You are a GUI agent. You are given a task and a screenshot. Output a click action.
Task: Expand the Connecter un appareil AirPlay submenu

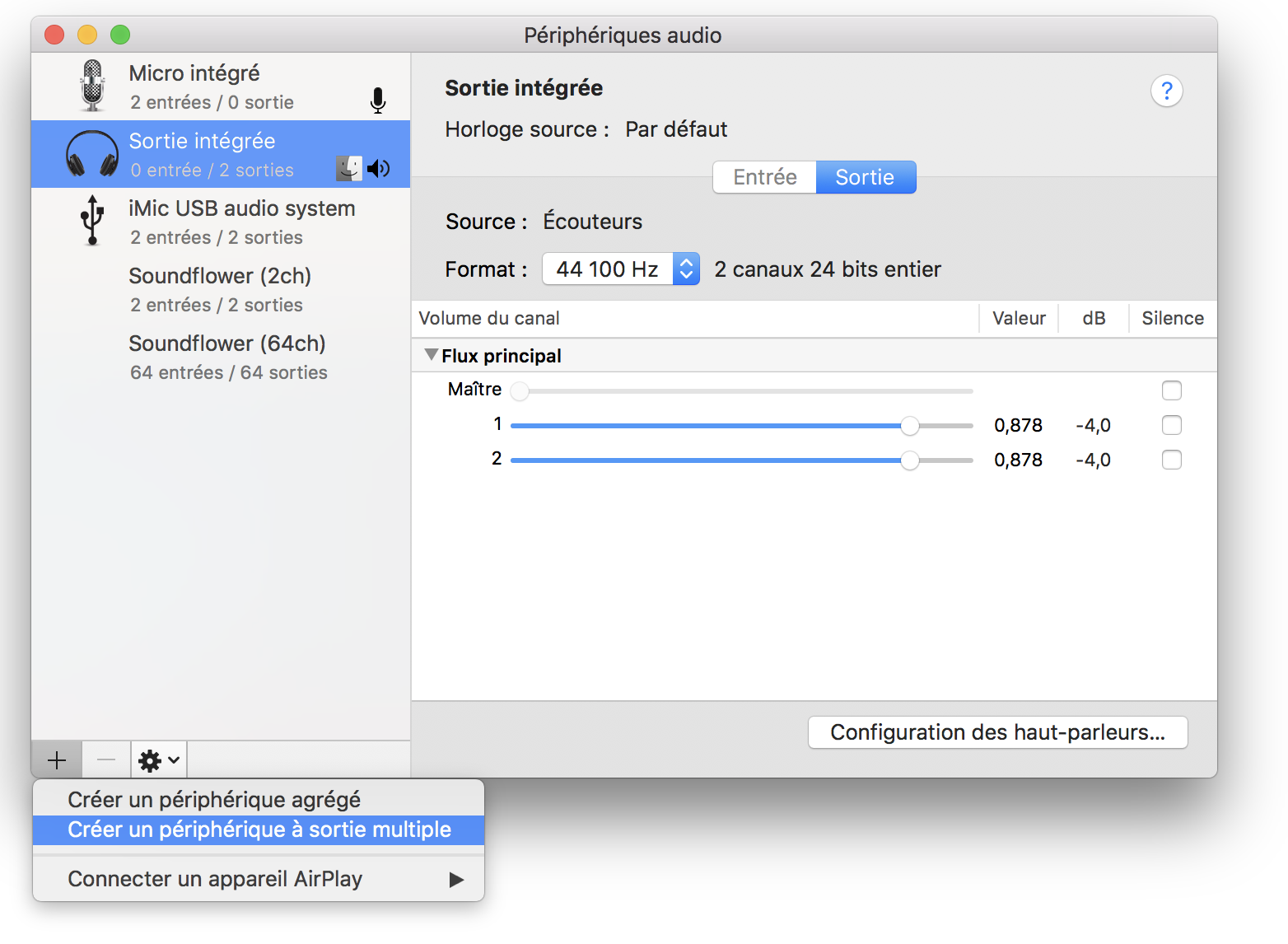(x=259, y=879)
